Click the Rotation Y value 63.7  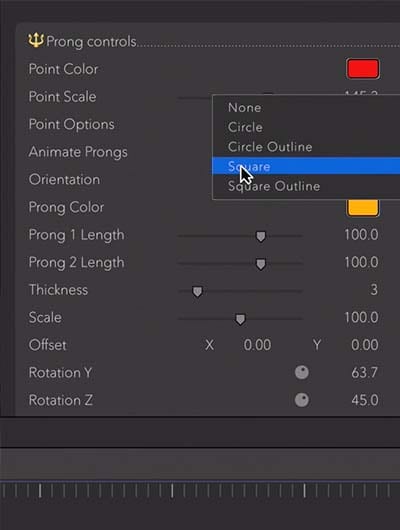click(x=364, y=372)
